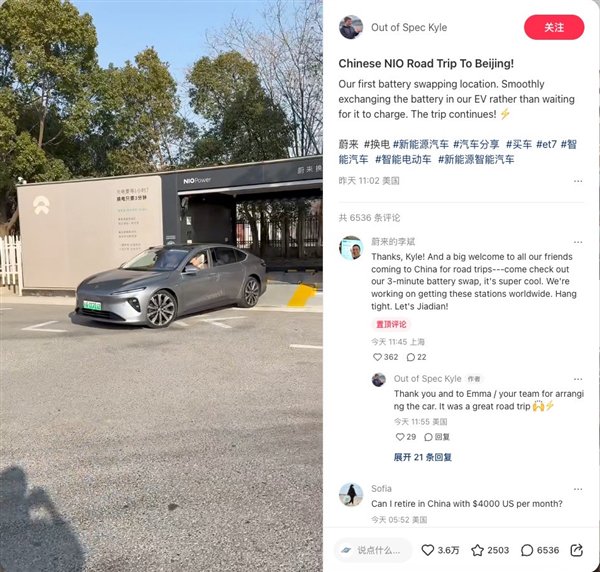Focus the 说点什么 comment input box

coord(373,550)
